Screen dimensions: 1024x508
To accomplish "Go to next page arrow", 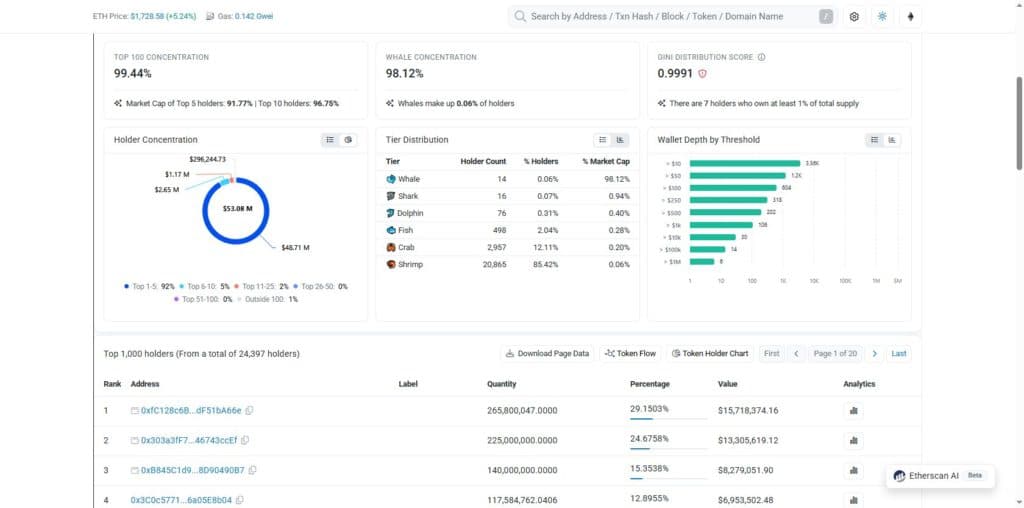I will pyautogui.click(x=874, y=353).
